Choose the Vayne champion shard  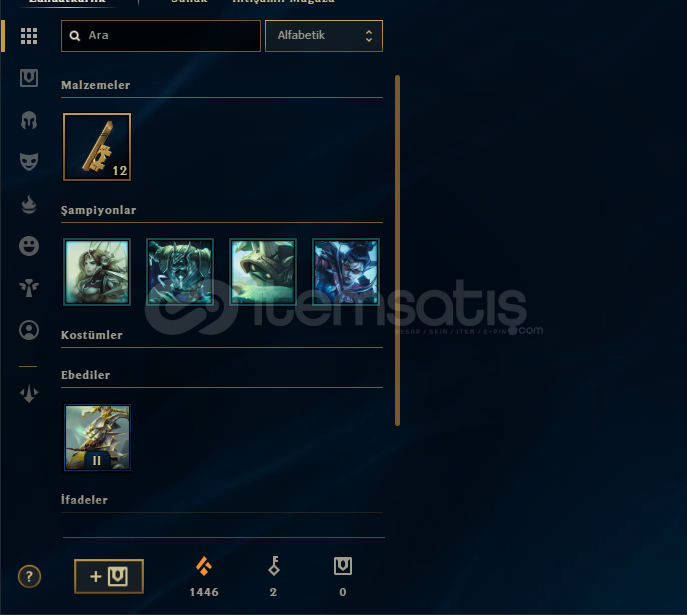[x=345, y=272]
